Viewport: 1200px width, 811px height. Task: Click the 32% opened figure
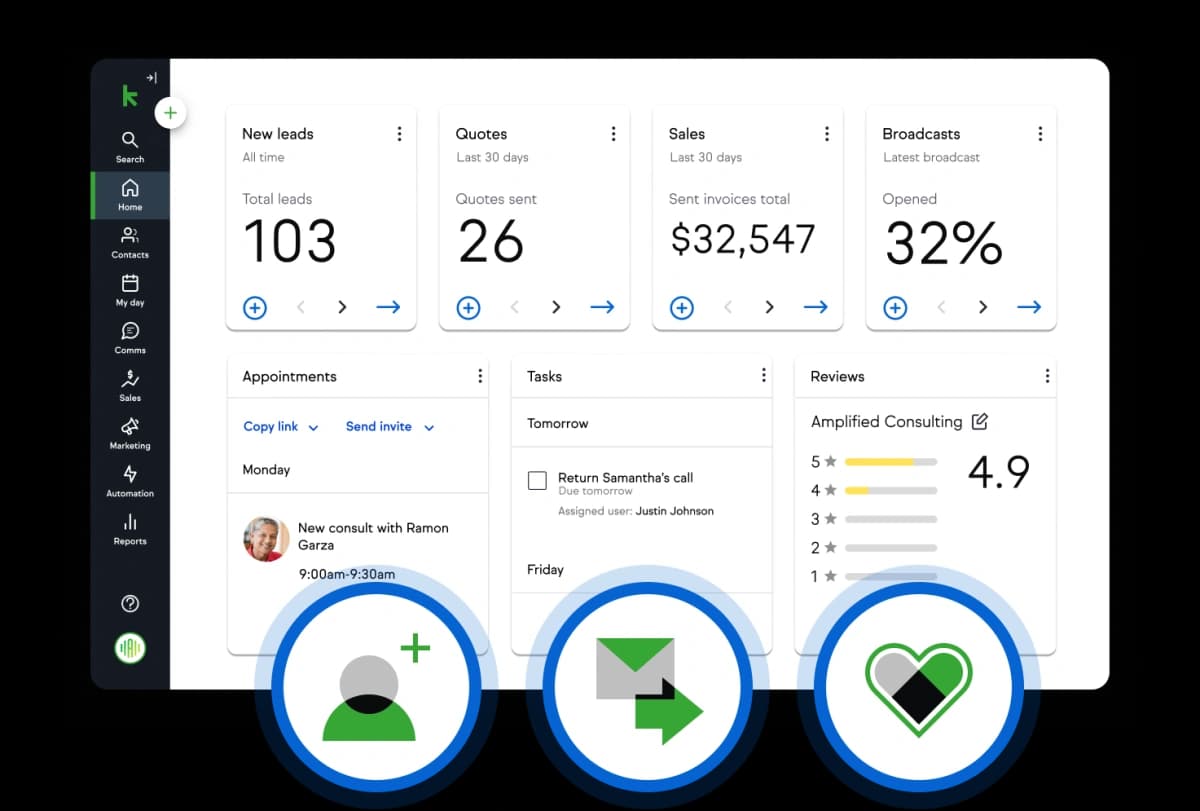click(x=944, y=243)
